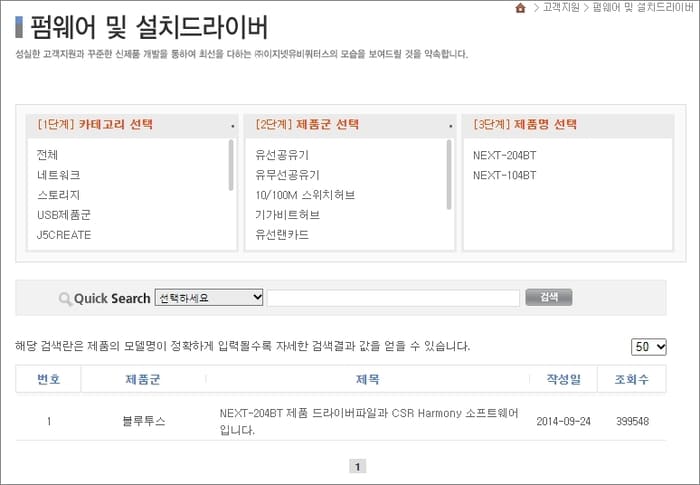Pick J5CREATE category

[x=64, y=235]
